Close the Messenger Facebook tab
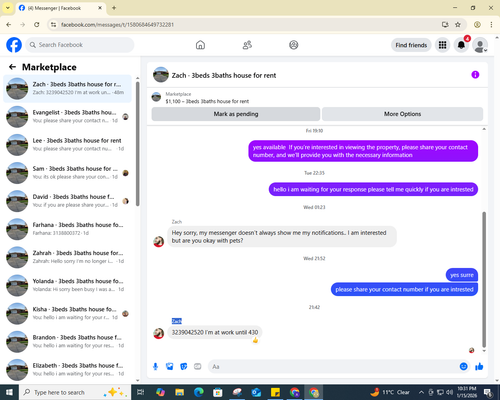 tap(100, 8)
